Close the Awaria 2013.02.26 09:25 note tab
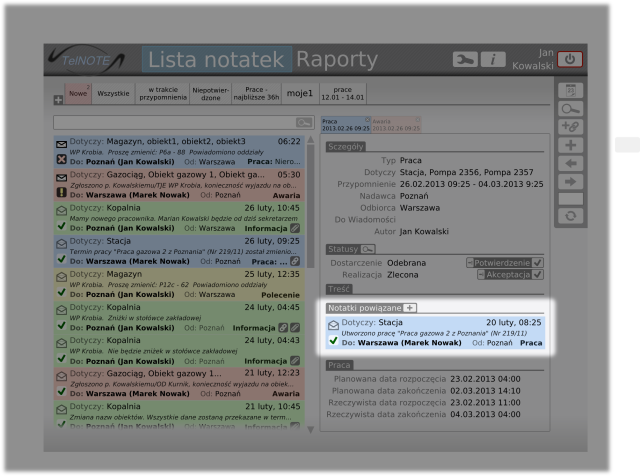 (418, 120)
